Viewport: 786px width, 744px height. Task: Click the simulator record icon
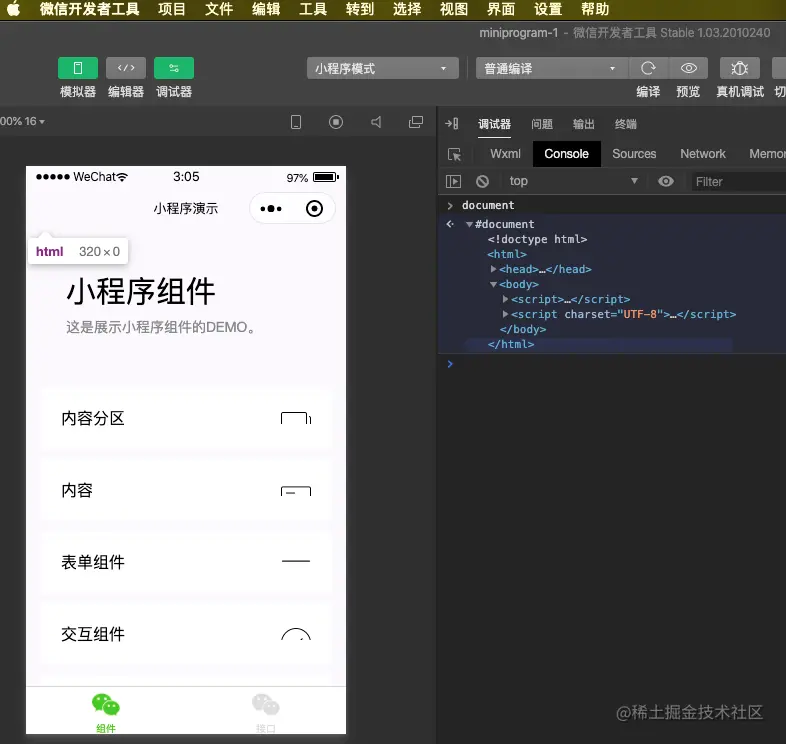[336, 122]
